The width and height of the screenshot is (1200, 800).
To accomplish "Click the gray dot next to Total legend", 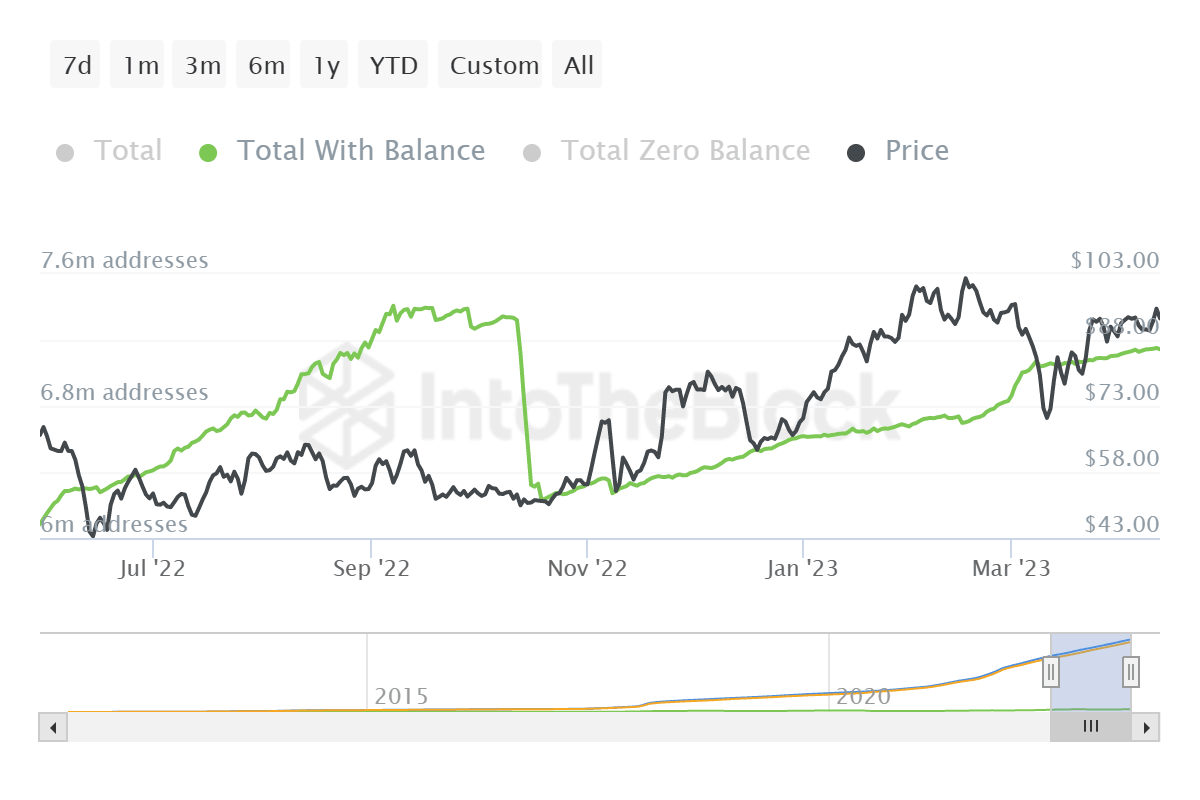I will [x=65, y=152].
